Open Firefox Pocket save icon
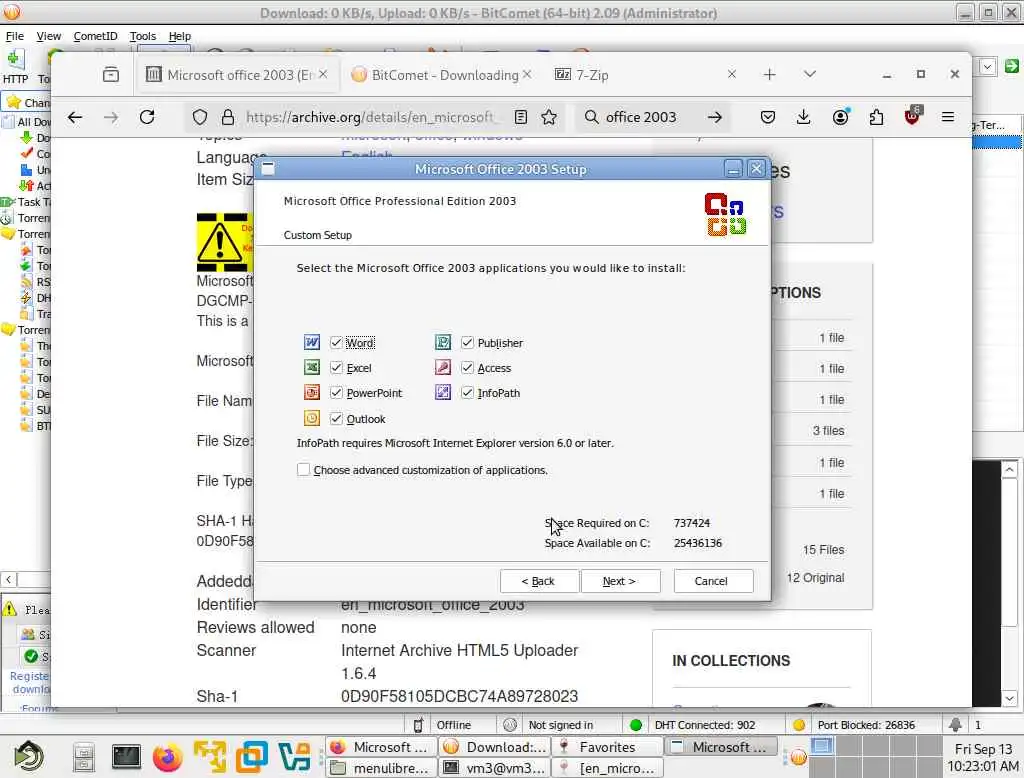This screenshot has height=778, width=1024. click(768, 117)
